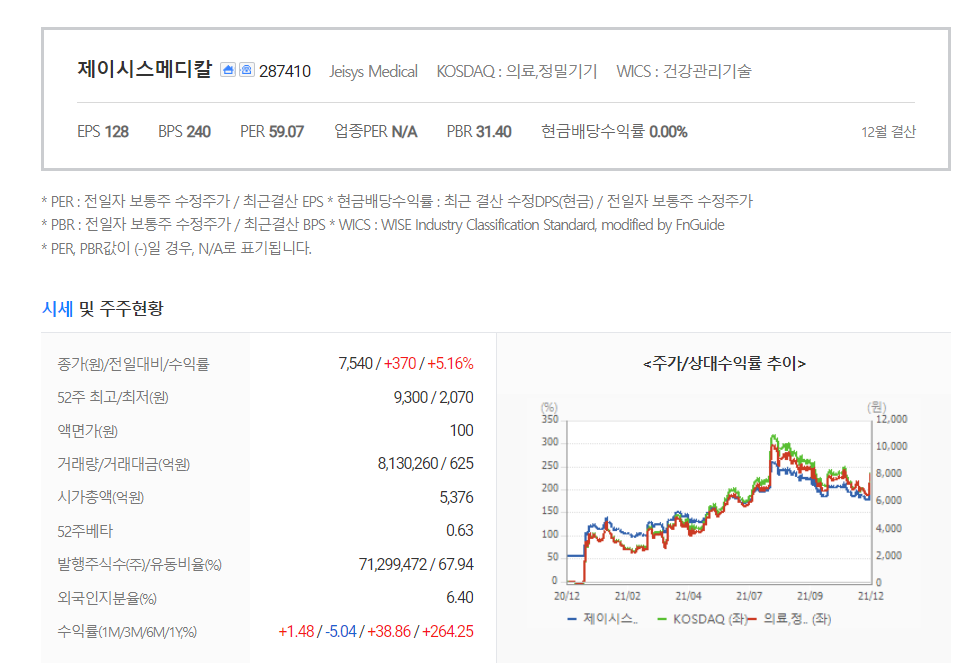Screen dimensions: 968x663
Task: Select the 12월 결산 label
Action: [x=888, y=131]
